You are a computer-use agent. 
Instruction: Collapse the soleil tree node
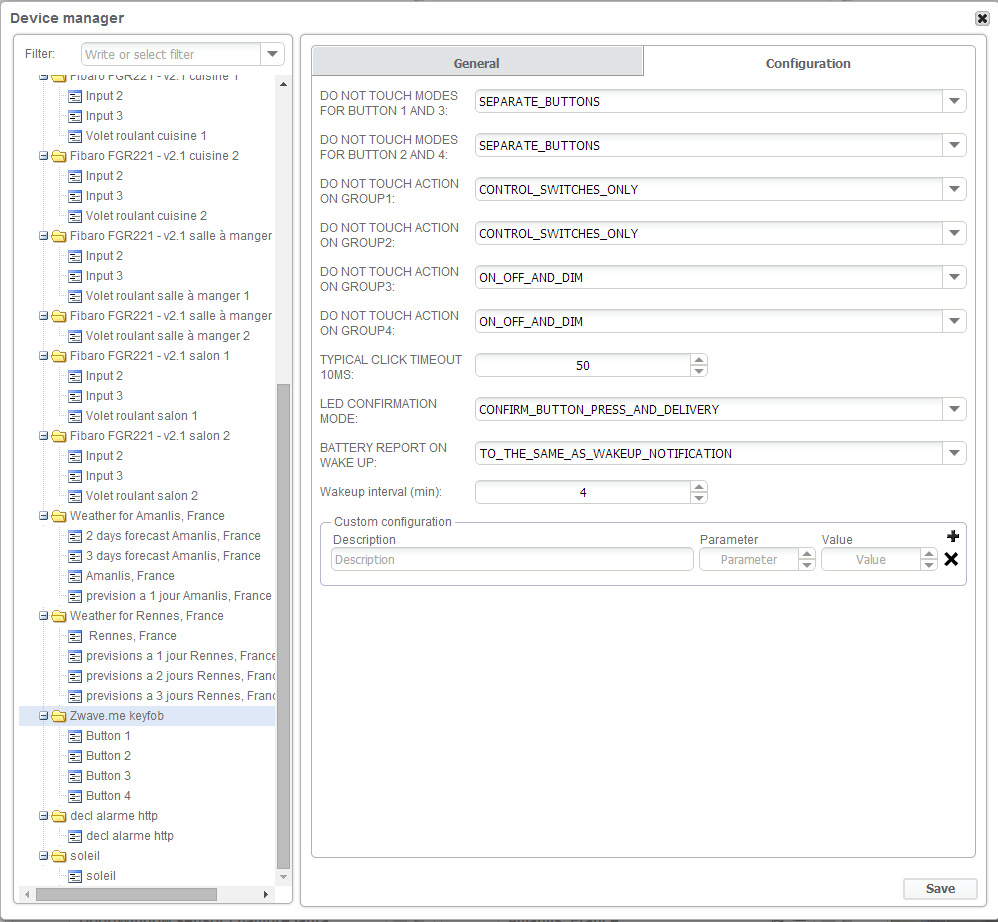point(43,856)
